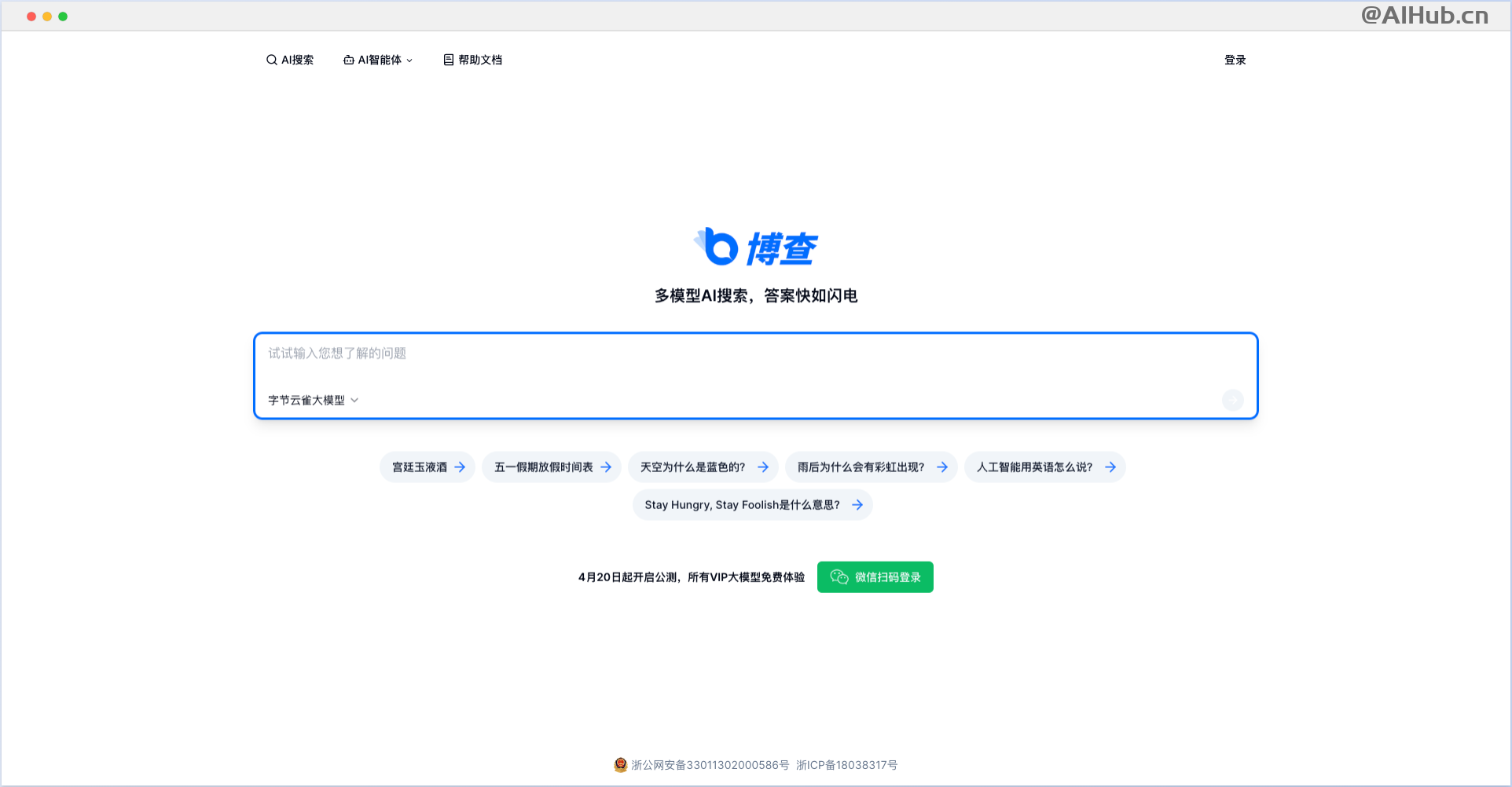Select the 天空为什么是蓝色的? suggestion
1512x787 pixels.
point(703,467)
